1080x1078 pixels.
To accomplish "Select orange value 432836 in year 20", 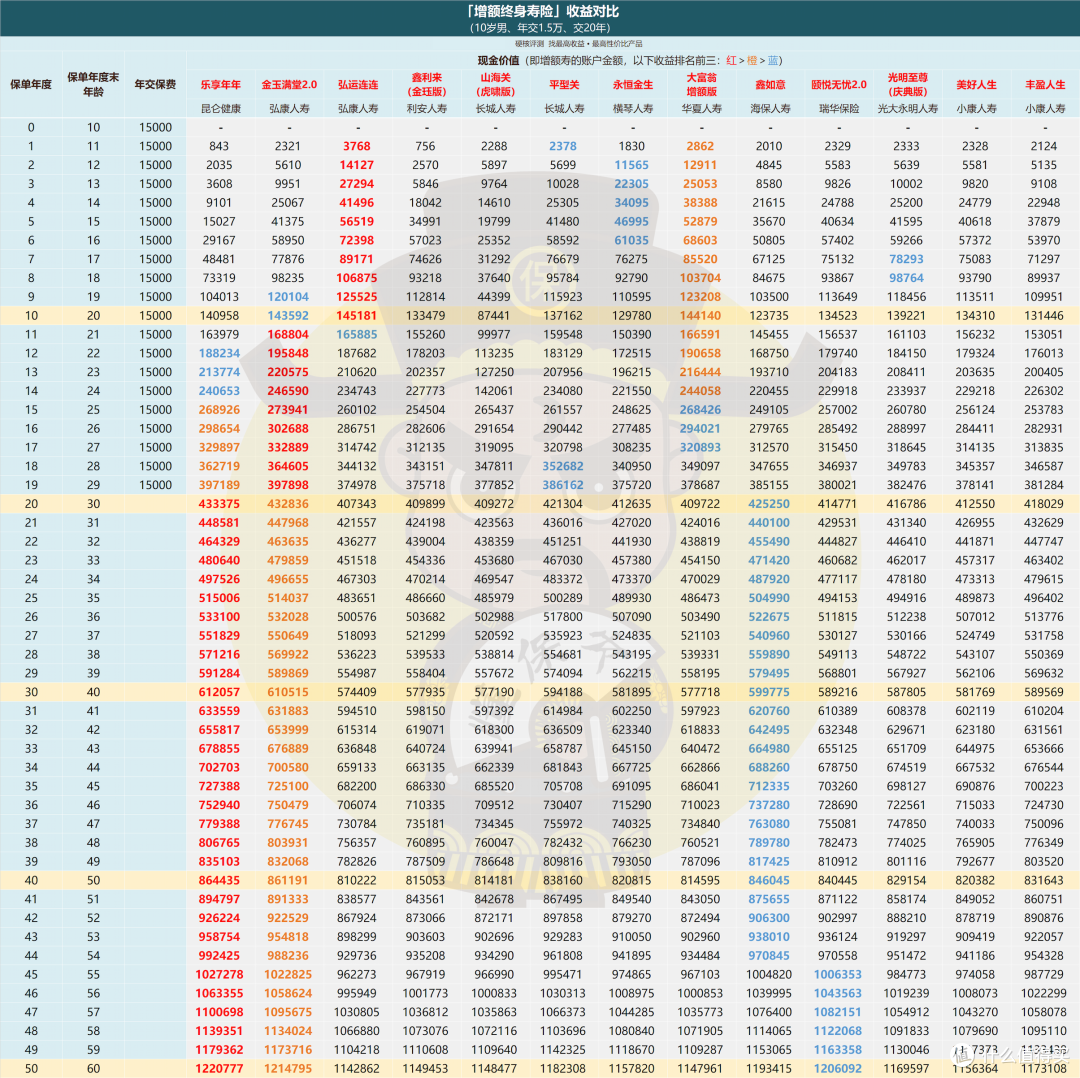I will (288, 504).
